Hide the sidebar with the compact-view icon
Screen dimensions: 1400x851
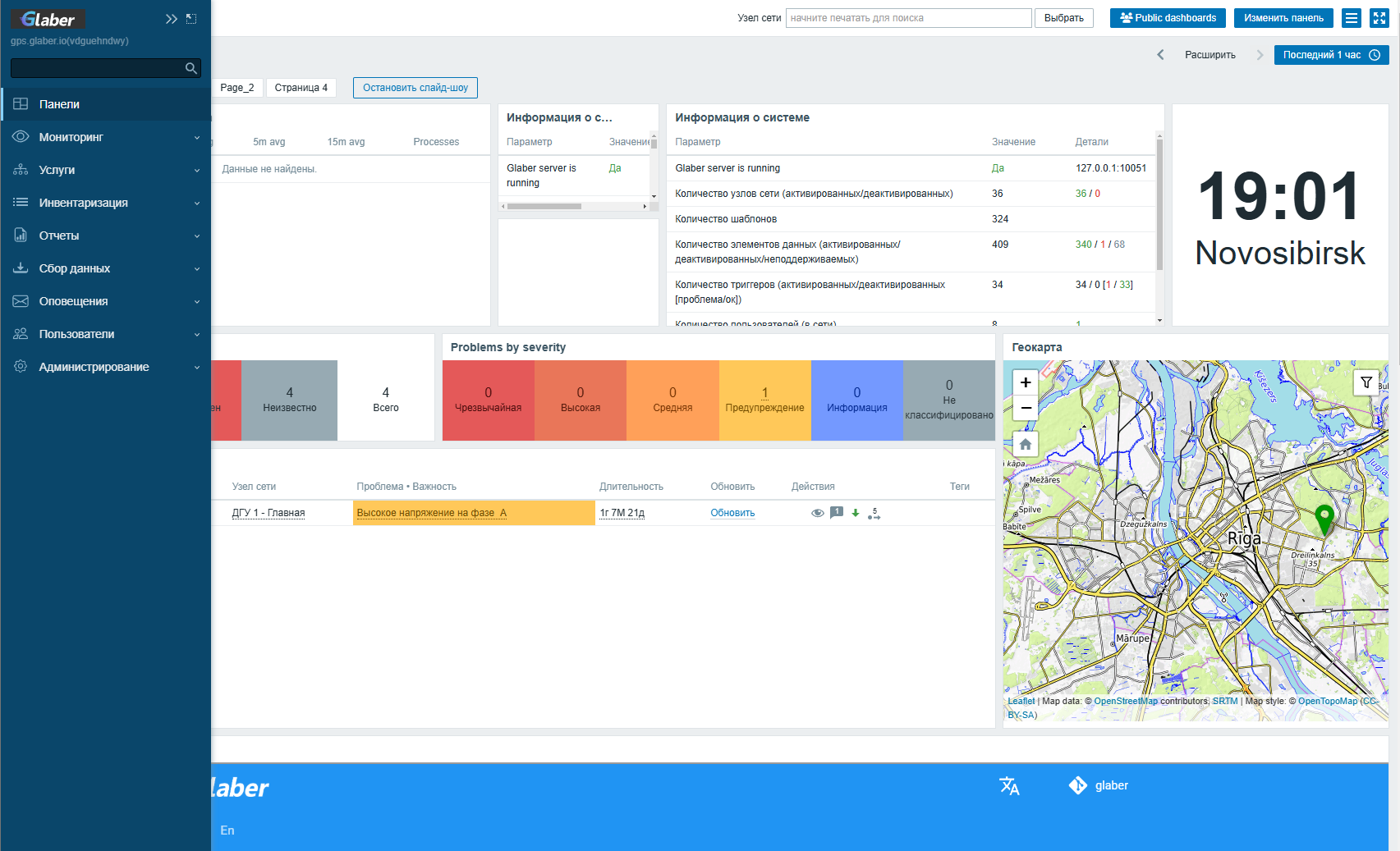191,19
